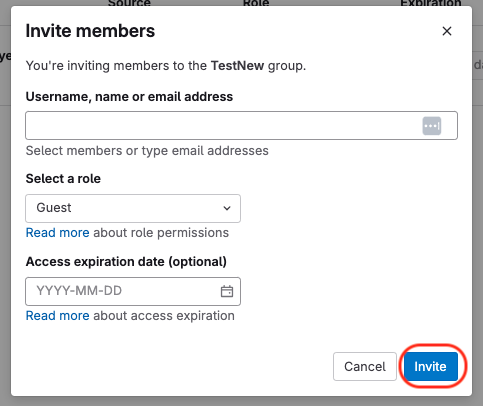483x406 pixels.
Task: Click the Role column header behind dialog
Action: (x=256, y=3)
